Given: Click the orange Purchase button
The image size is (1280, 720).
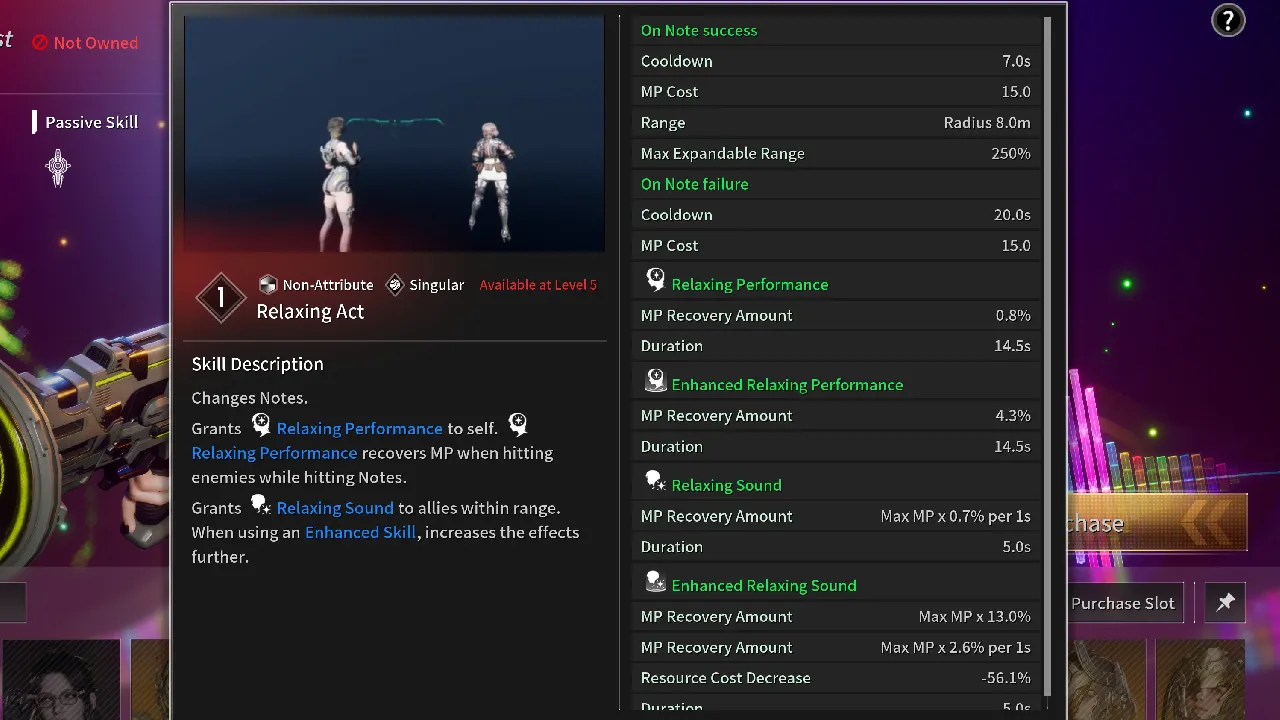Looking at the screenshot, I should 1158,523.
